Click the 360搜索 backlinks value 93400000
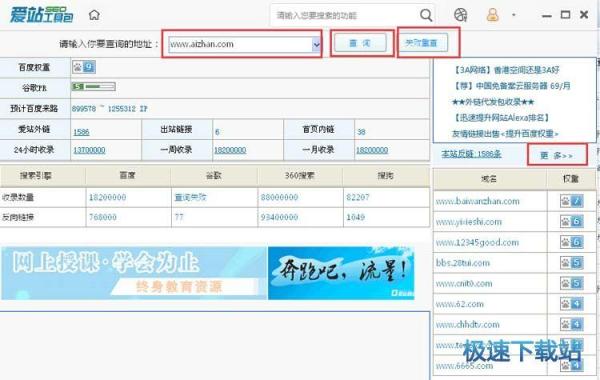Viewport: 600px width, 380px height. (279, 217)
